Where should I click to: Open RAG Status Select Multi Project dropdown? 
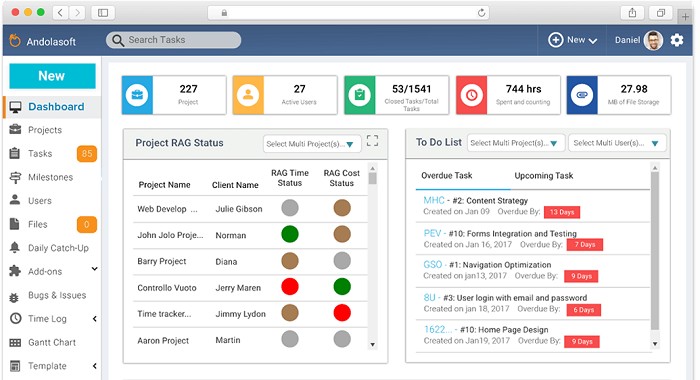(x=312, y=144)
